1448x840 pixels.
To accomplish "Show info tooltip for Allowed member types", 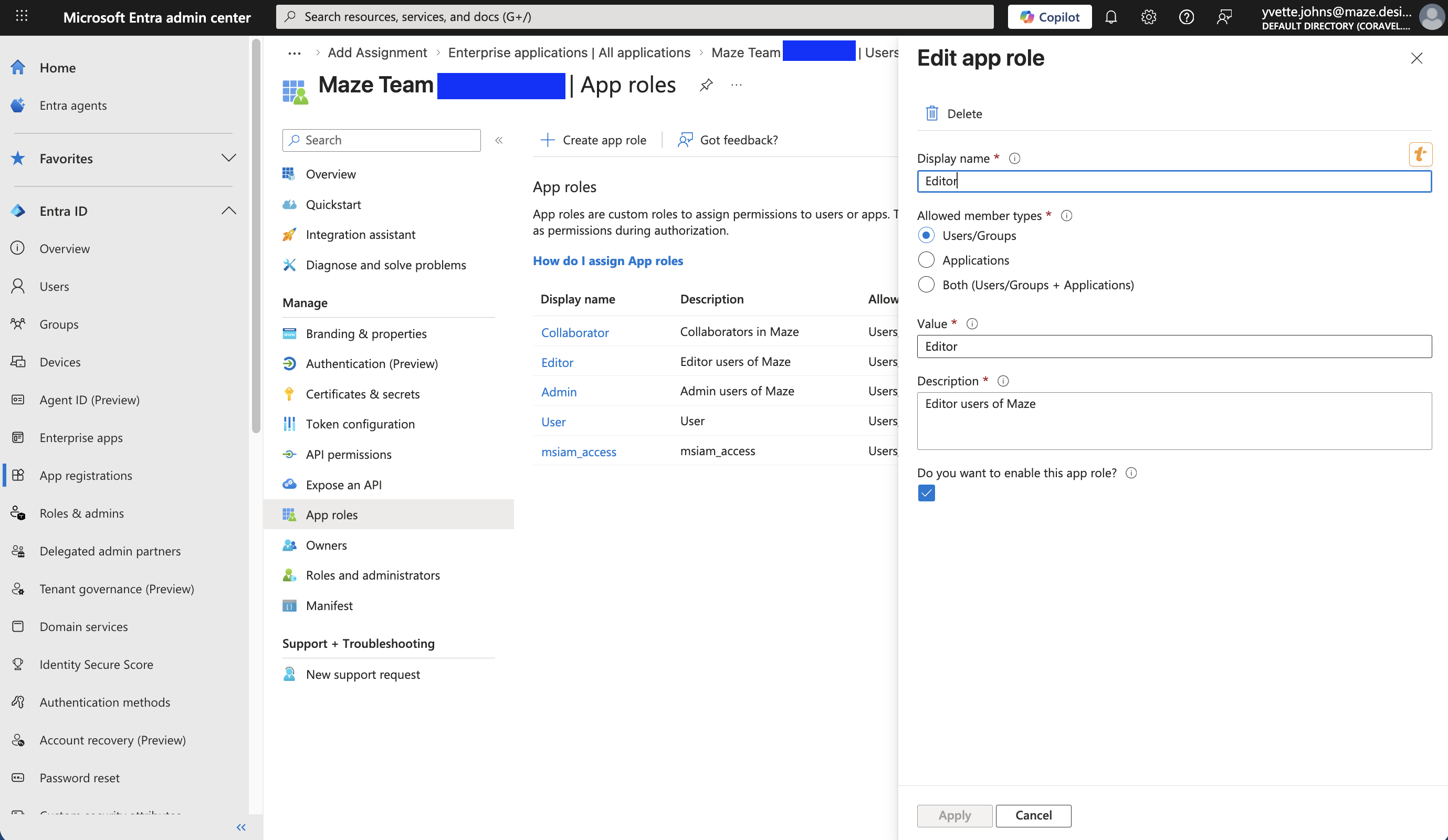I will [1066, 216].
